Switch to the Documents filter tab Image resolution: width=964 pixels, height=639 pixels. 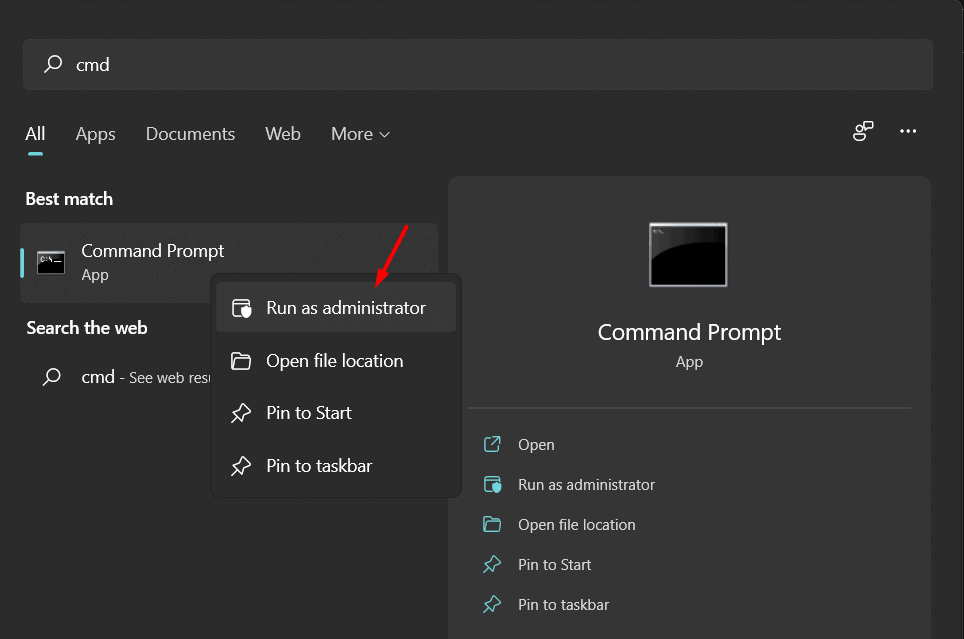pyautogui.click(x=190, y=134)
